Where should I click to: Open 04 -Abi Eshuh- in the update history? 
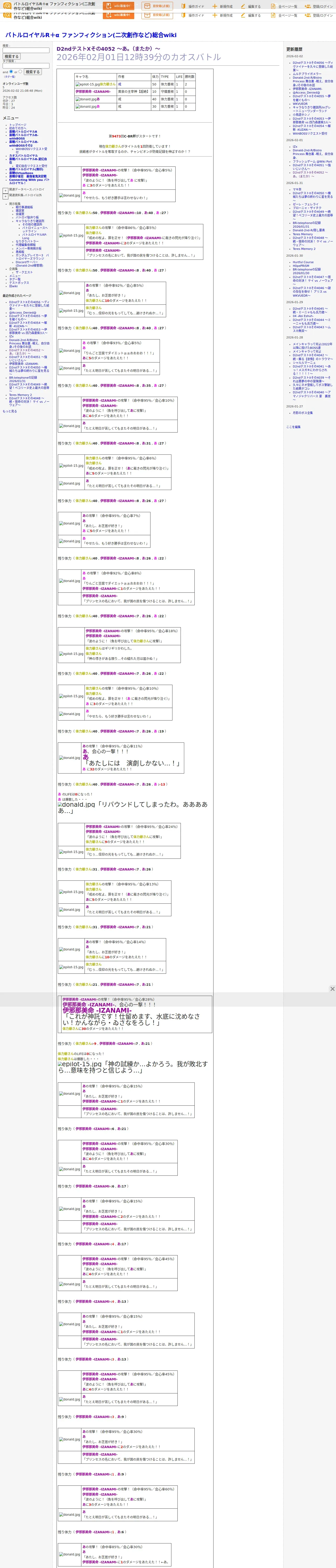pos(303,316)
